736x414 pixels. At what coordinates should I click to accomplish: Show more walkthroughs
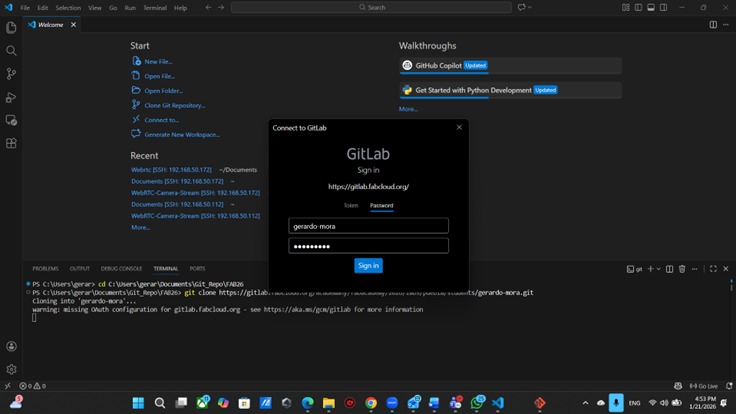click(408, 109)
